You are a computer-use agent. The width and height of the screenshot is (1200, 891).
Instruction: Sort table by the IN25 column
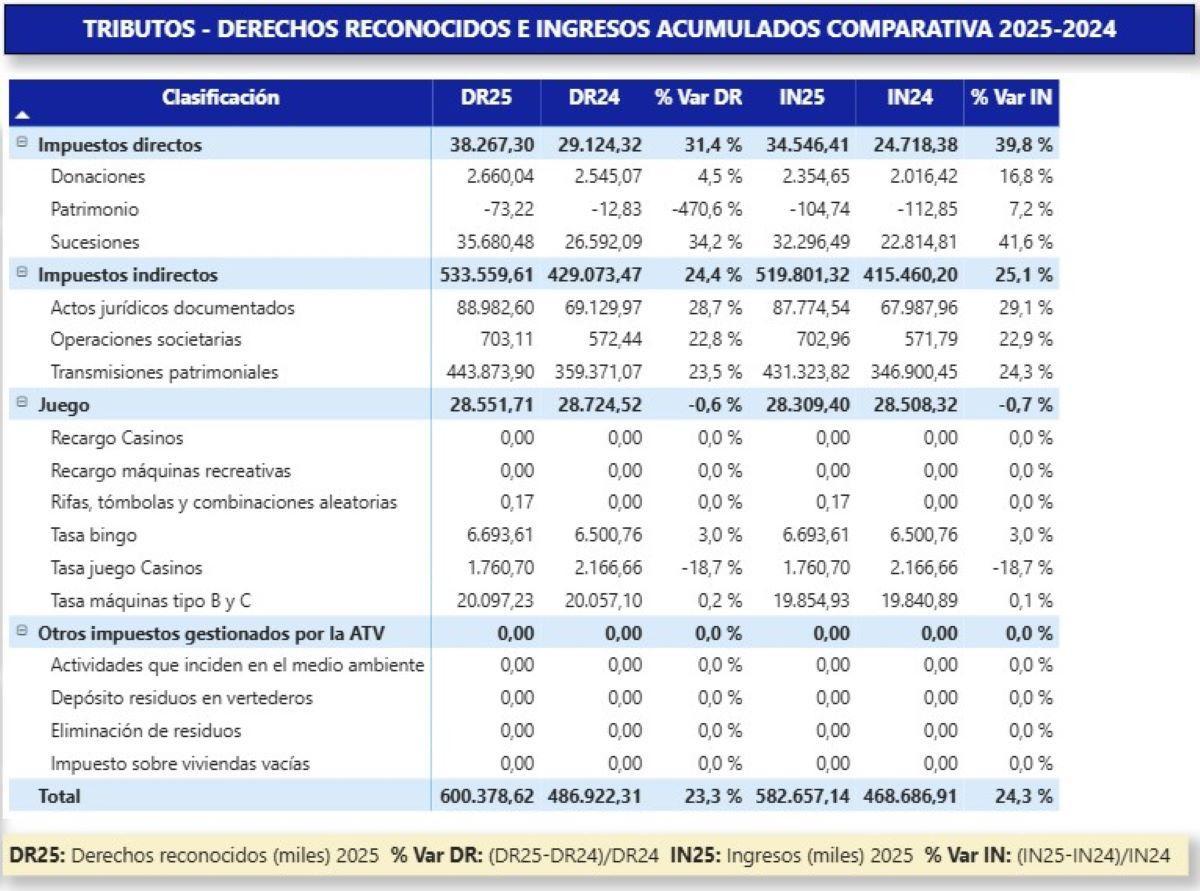805,98
